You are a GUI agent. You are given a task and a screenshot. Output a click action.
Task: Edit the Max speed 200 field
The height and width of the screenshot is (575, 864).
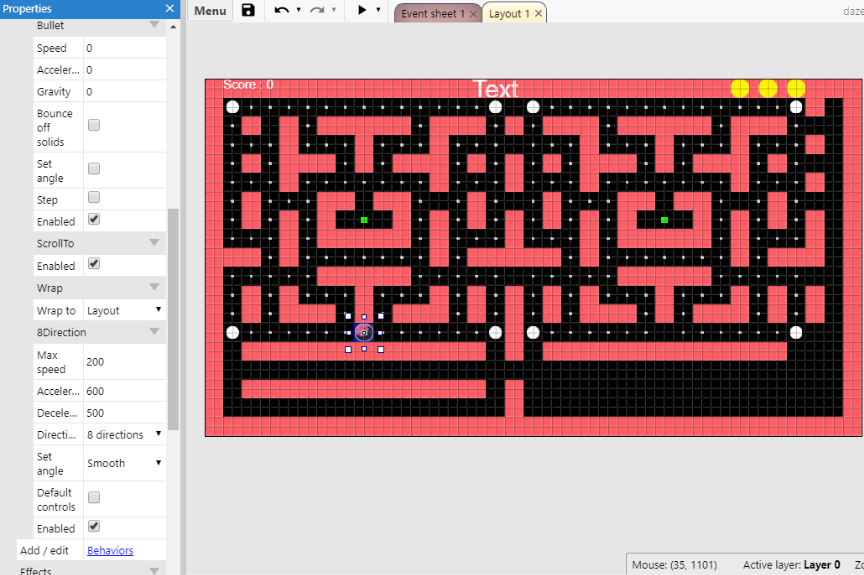coord(125,362)
